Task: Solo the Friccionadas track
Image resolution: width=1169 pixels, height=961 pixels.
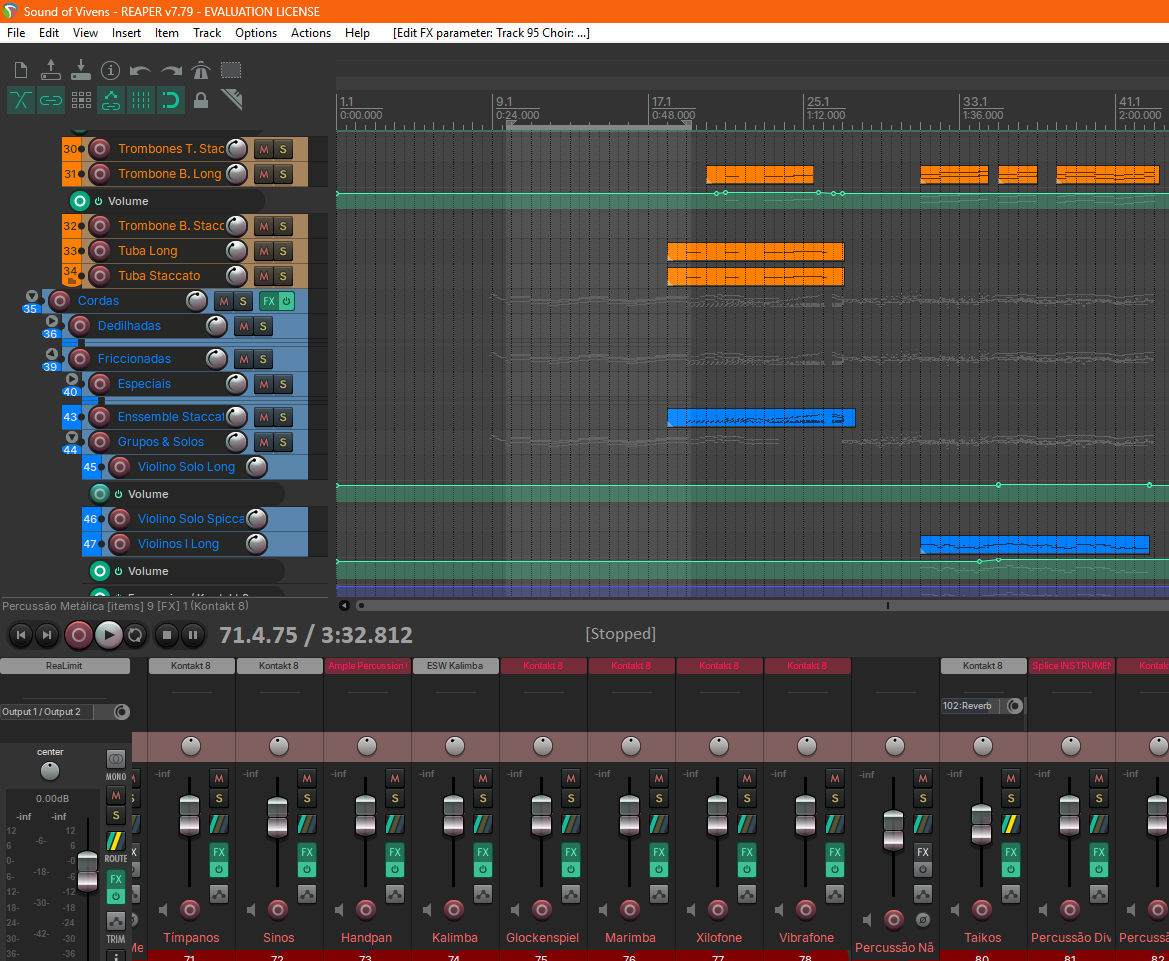Action: click(x=263, y=359)
